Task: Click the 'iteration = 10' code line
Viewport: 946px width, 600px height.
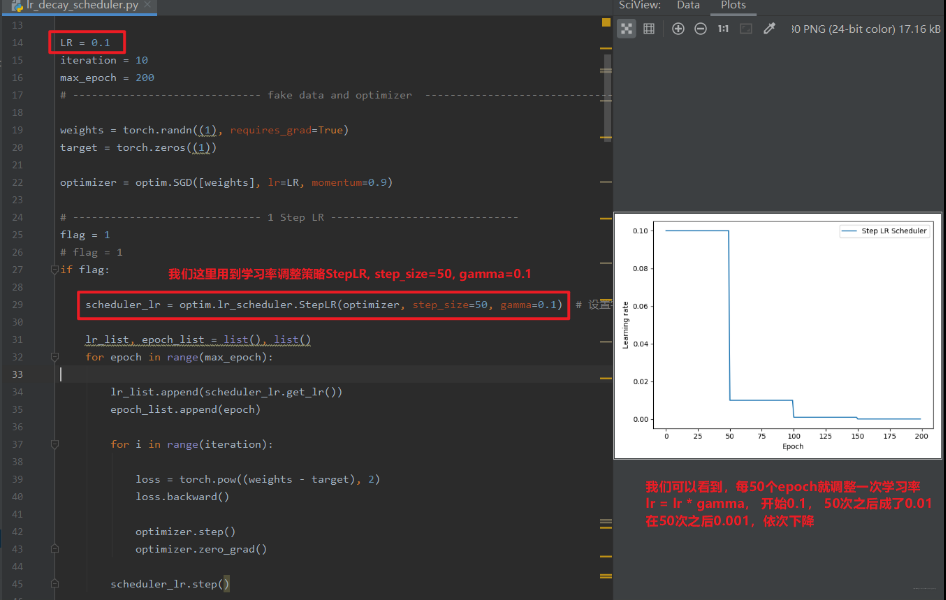Action: pos(104,60)
